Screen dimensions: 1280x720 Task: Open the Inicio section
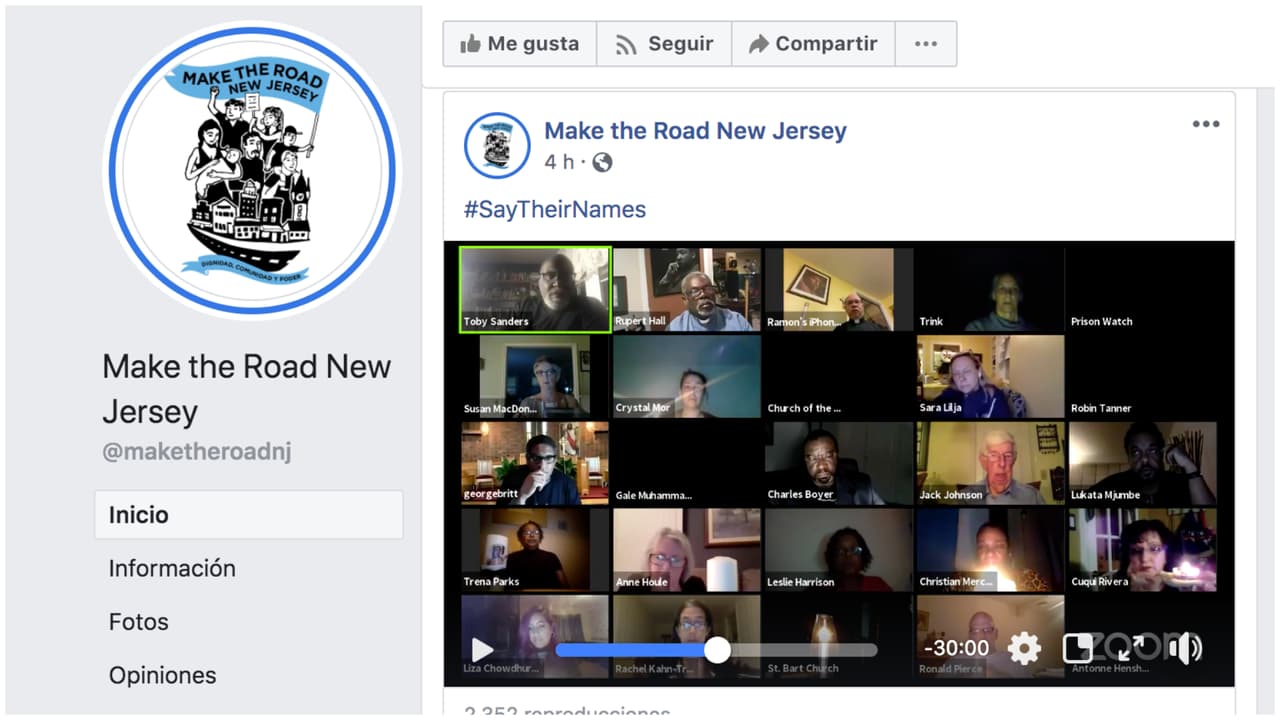(139, 515)
